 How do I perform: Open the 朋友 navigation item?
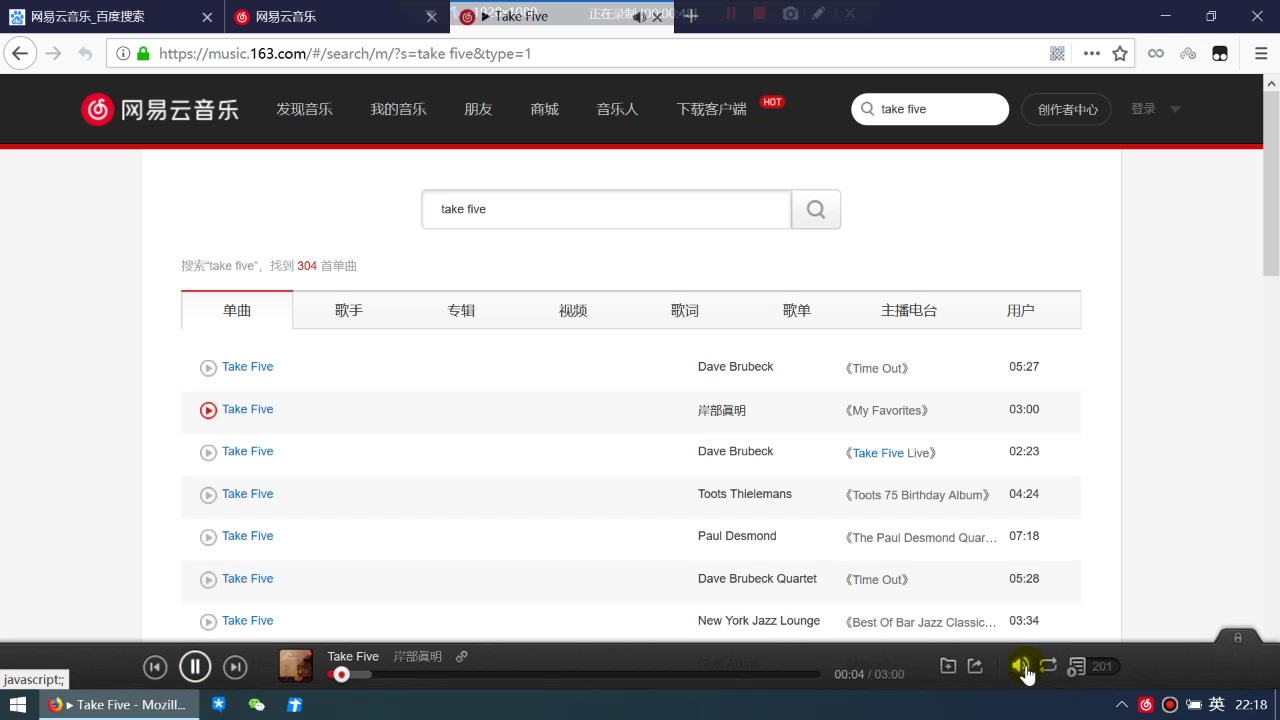click(x=478, y=109)
